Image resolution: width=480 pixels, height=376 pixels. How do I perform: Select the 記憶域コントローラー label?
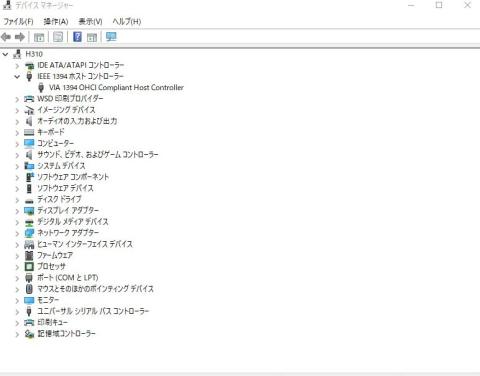click(x=66, y=334)
